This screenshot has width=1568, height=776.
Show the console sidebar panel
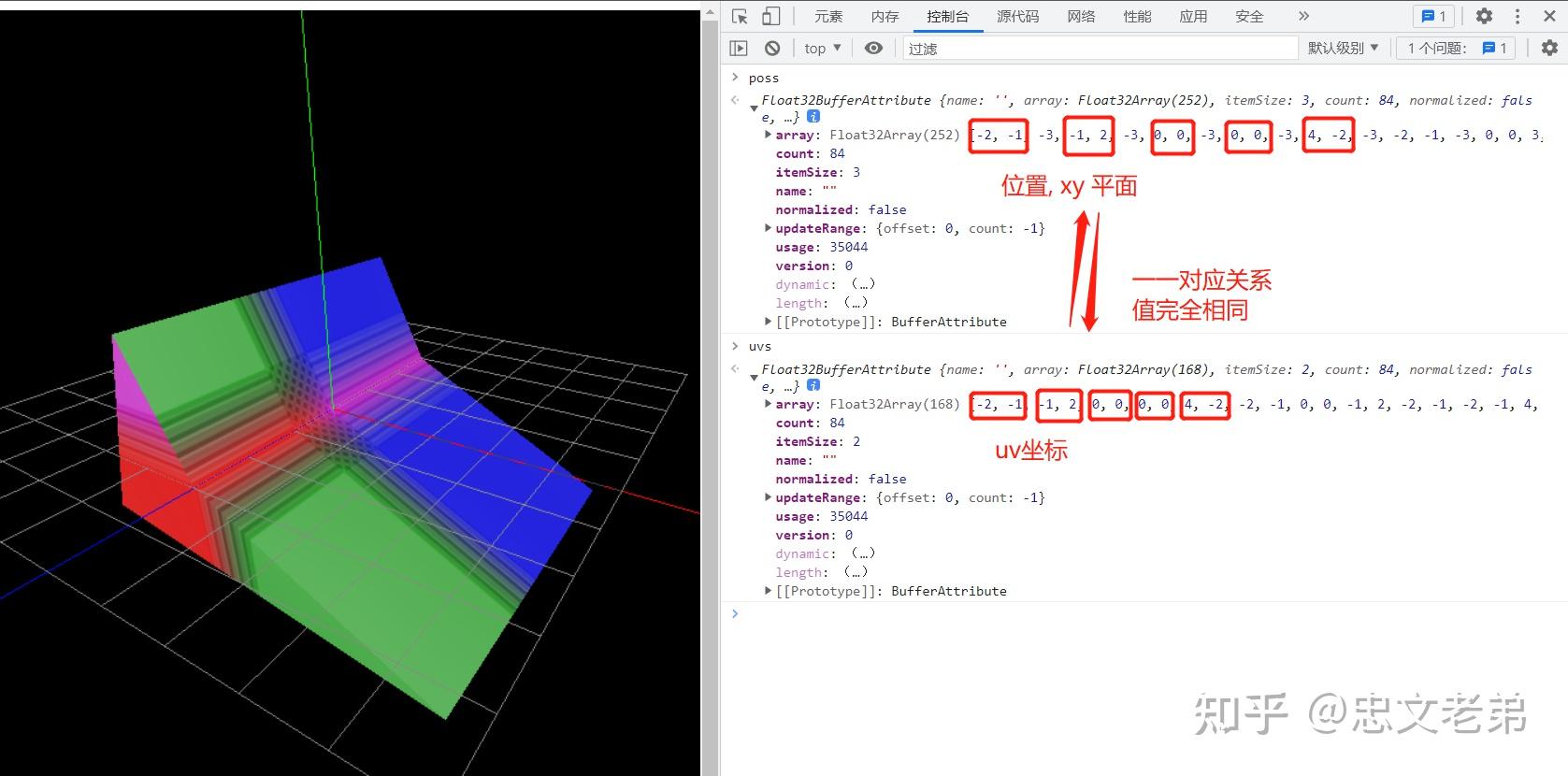coord(739,48)
